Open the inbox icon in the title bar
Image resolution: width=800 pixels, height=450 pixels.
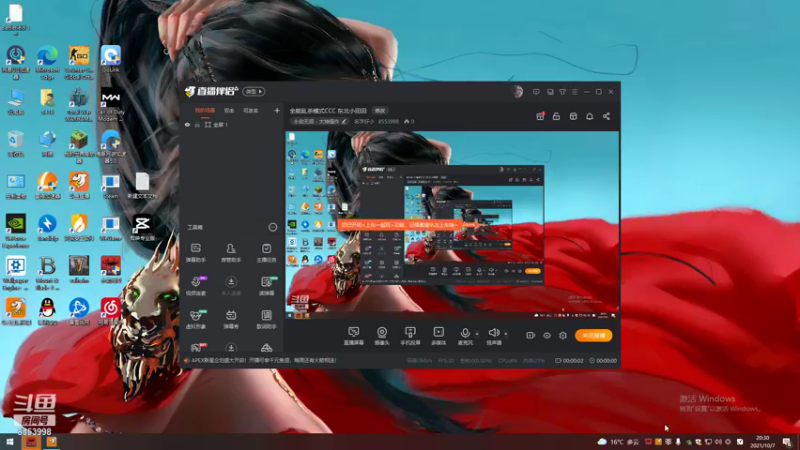pyautogui.click(x=550, y=92)
